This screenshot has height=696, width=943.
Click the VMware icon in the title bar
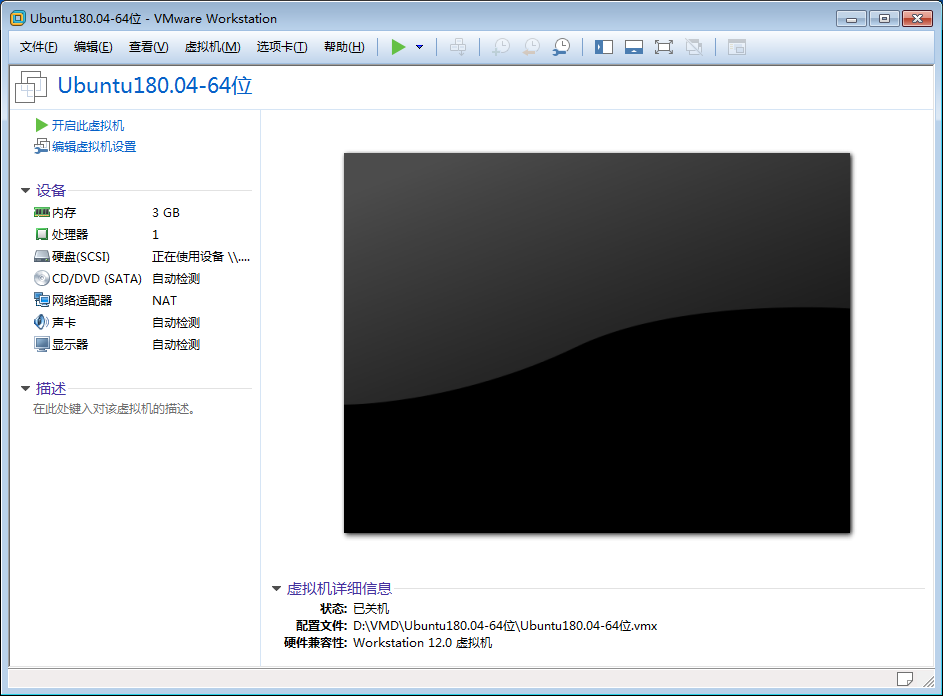point(18,18)
